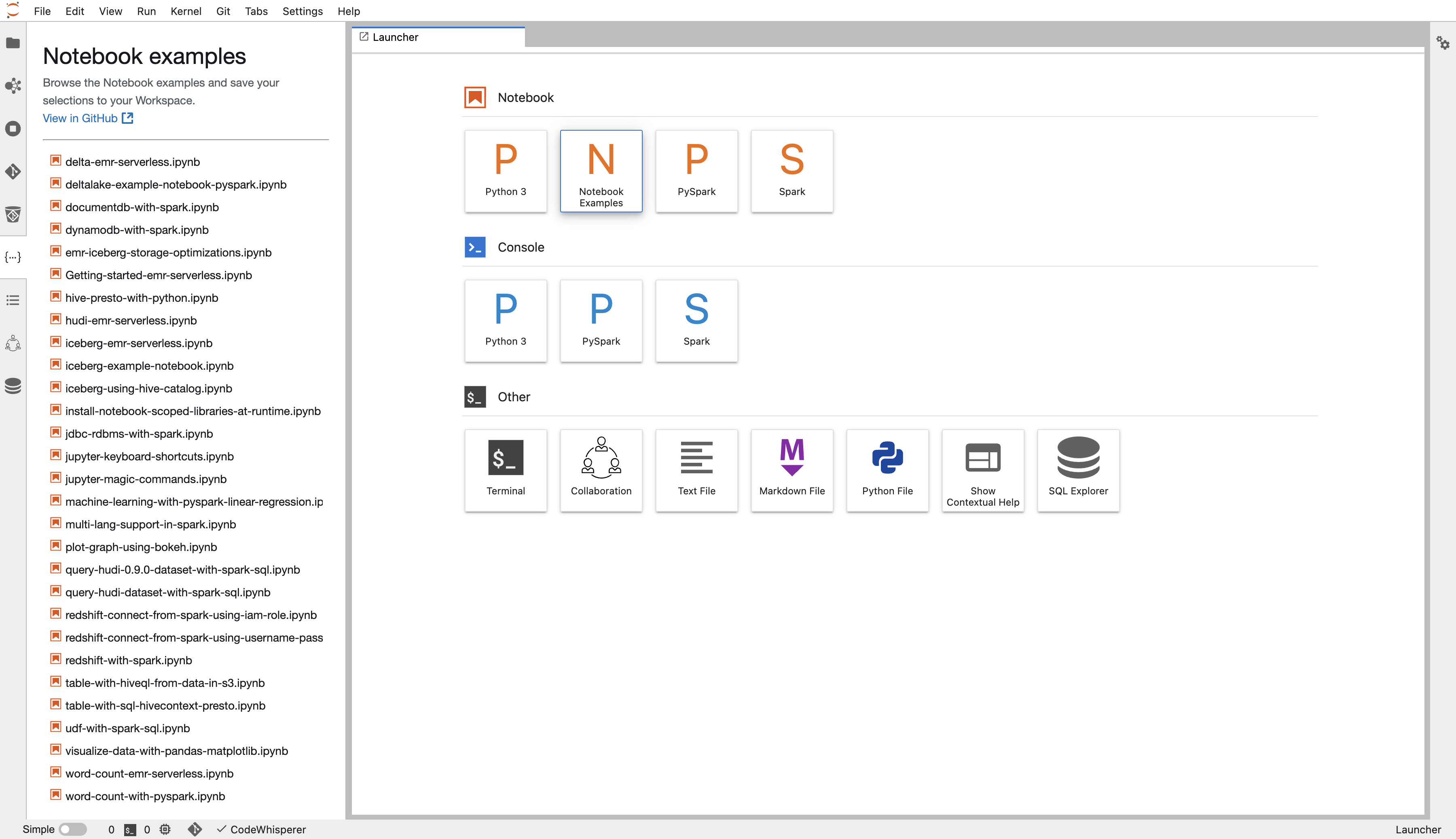Toggle Simple interface mode switch
The width and height of the screenshot is (1456, 839).
73,829
